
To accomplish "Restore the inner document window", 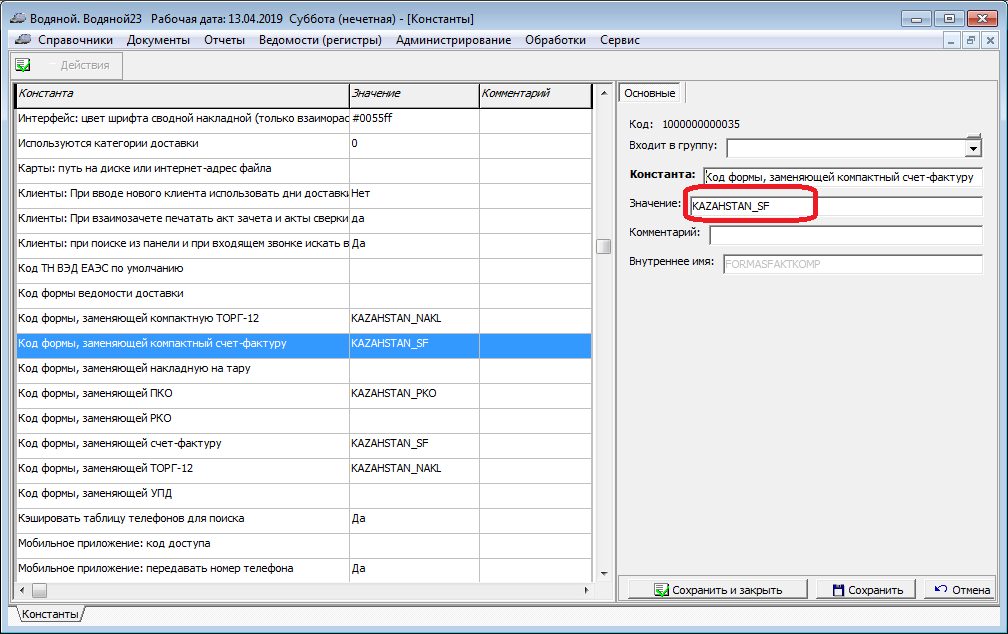I will pyautogui.click(x=970, y=40).
